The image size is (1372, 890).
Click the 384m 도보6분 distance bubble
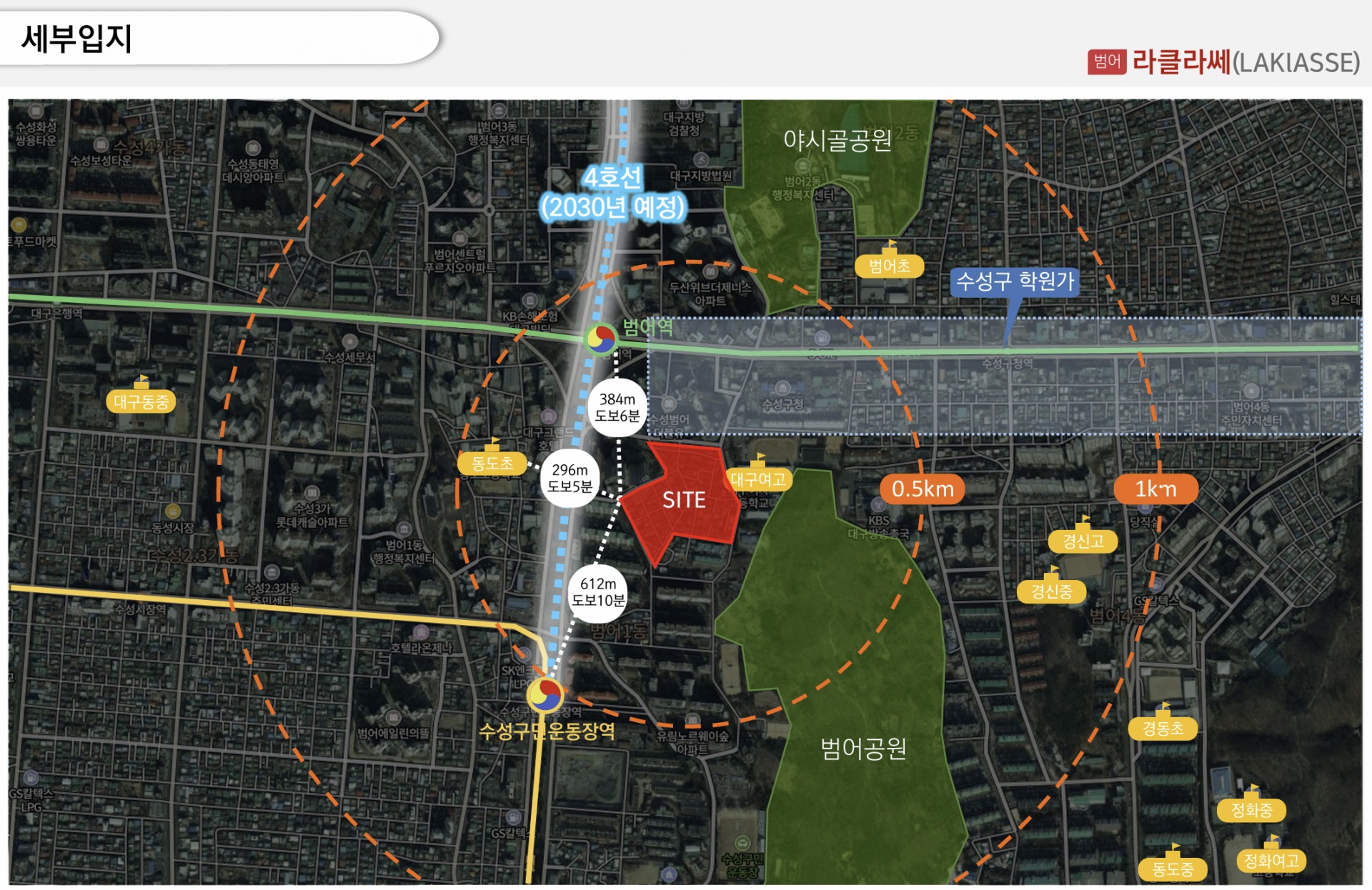(x=617, y=408)
